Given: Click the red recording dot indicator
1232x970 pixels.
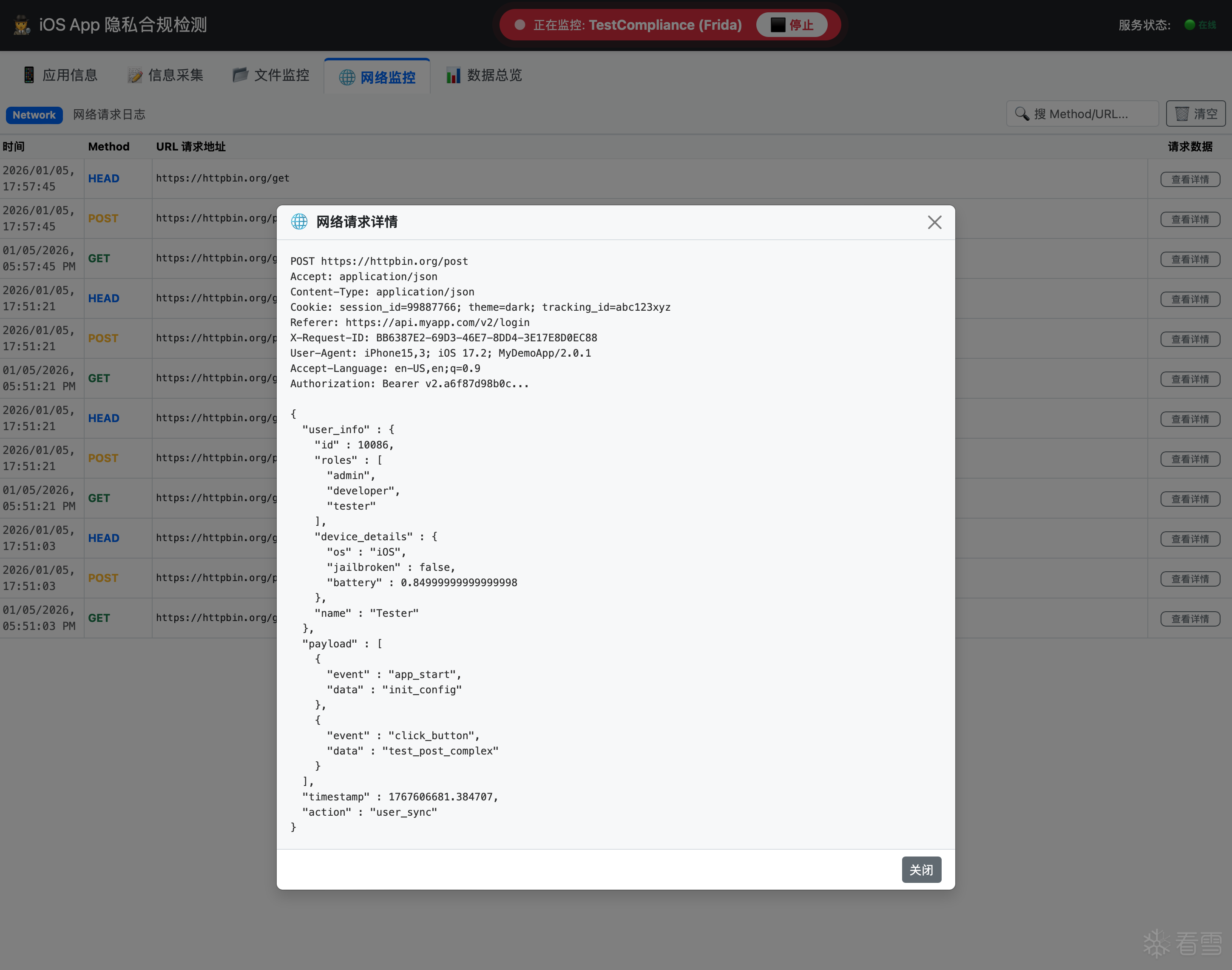Looking at the screenshot, I should click(x=519, y=25).
